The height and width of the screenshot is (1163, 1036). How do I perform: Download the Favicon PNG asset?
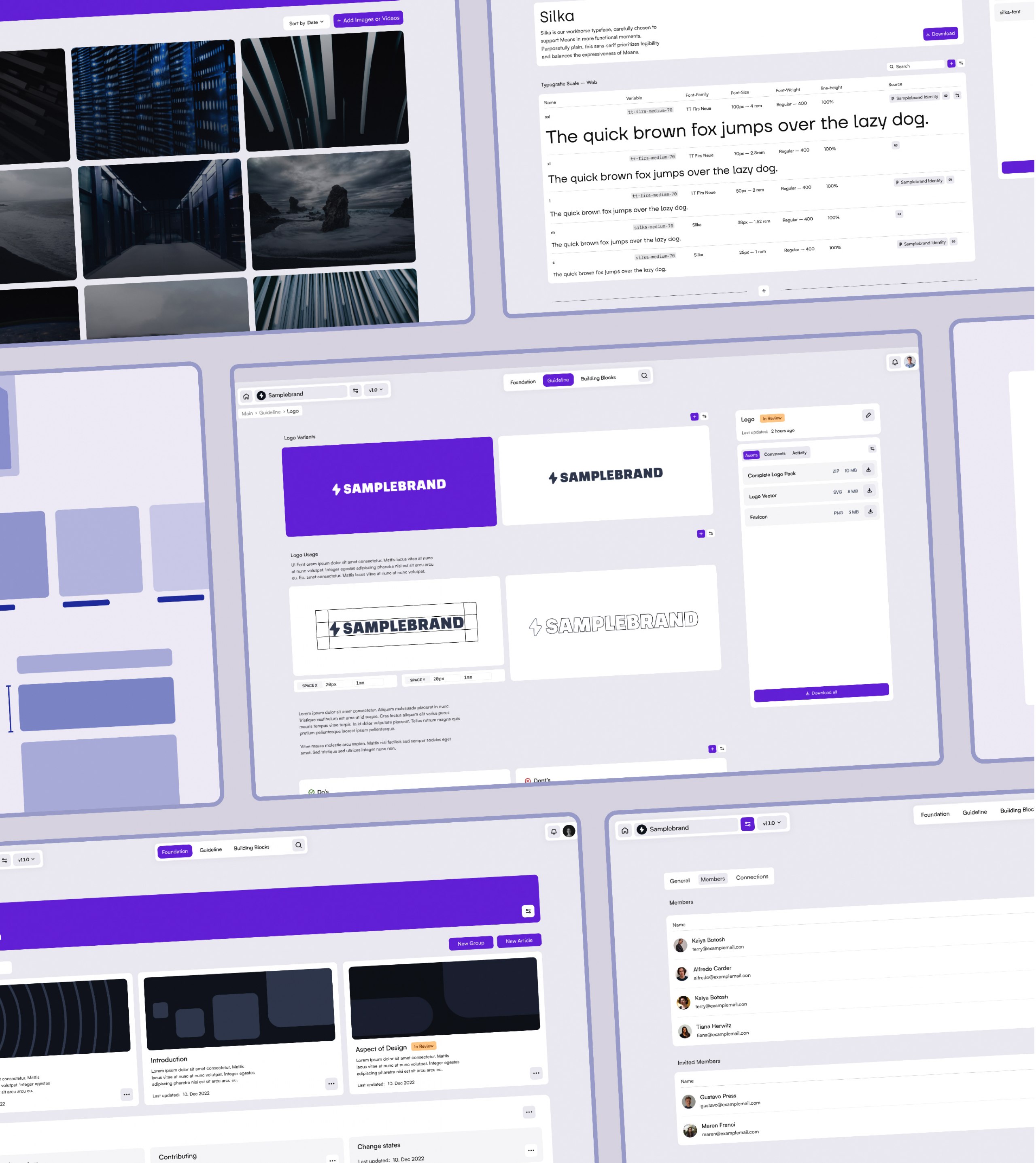pos(871,512)
